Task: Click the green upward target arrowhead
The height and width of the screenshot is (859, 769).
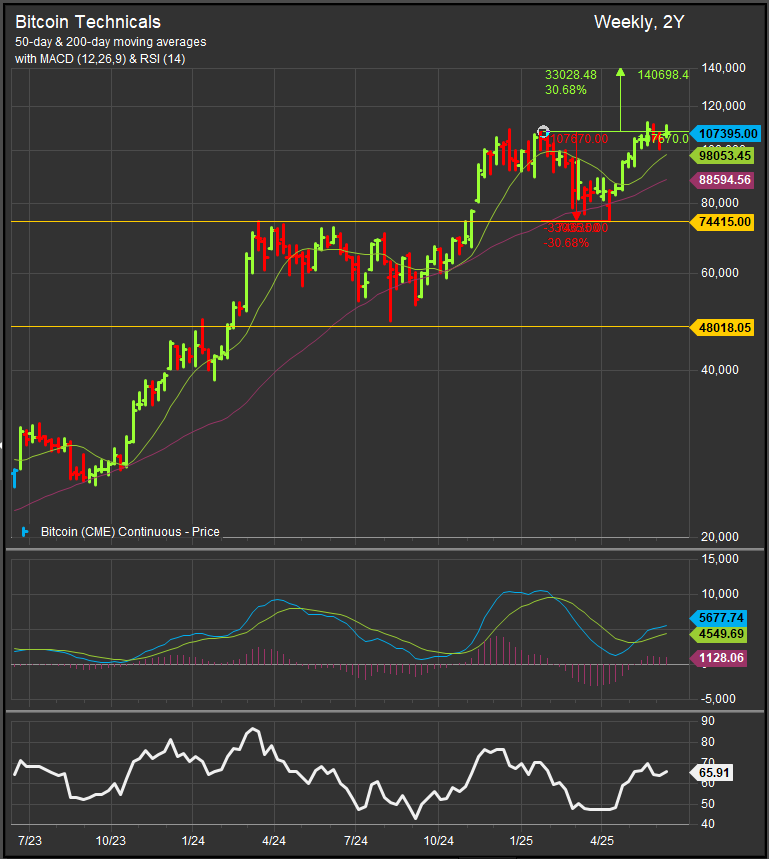Action: (x=620, y=72)
